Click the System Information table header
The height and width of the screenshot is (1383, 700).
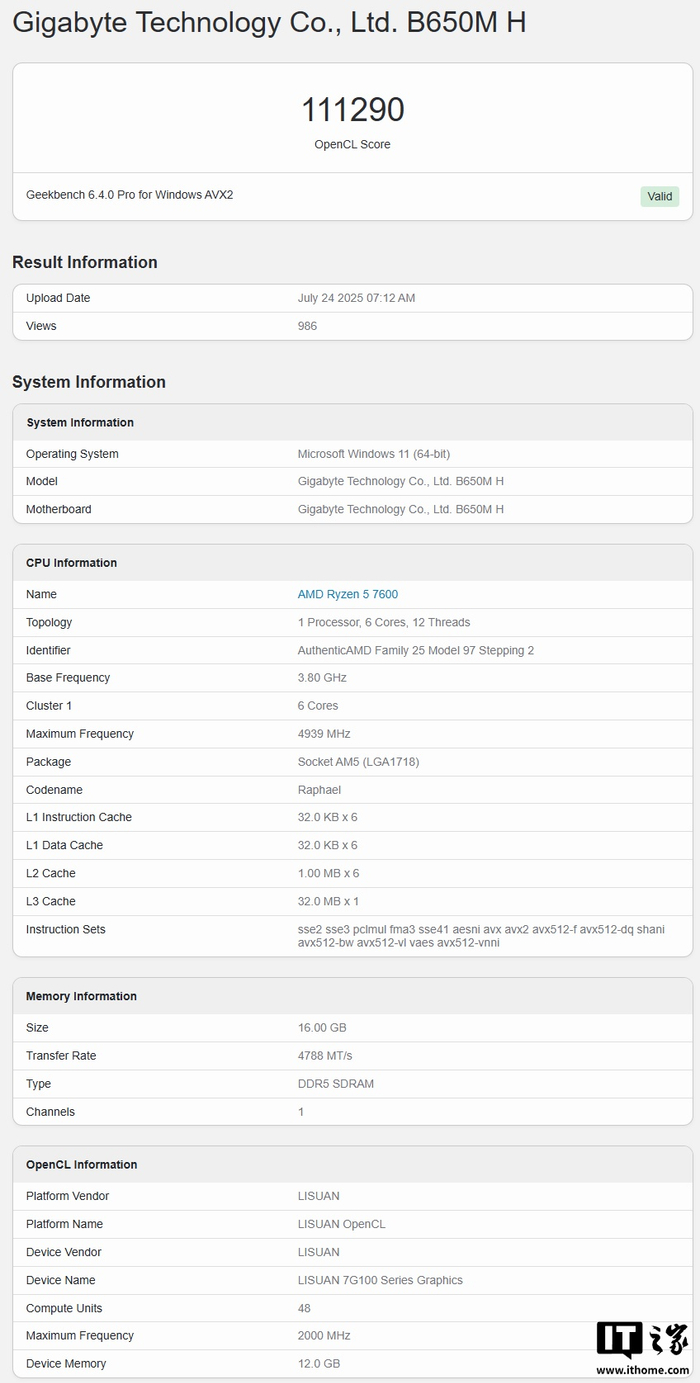coord(80,422)
